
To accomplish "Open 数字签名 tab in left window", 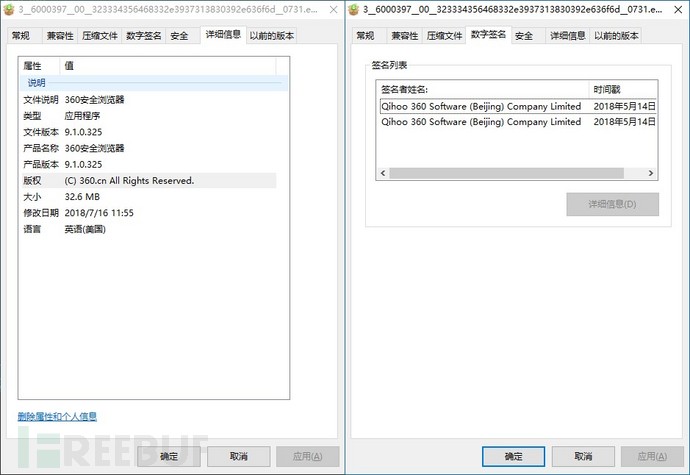I will coord(143,36).
